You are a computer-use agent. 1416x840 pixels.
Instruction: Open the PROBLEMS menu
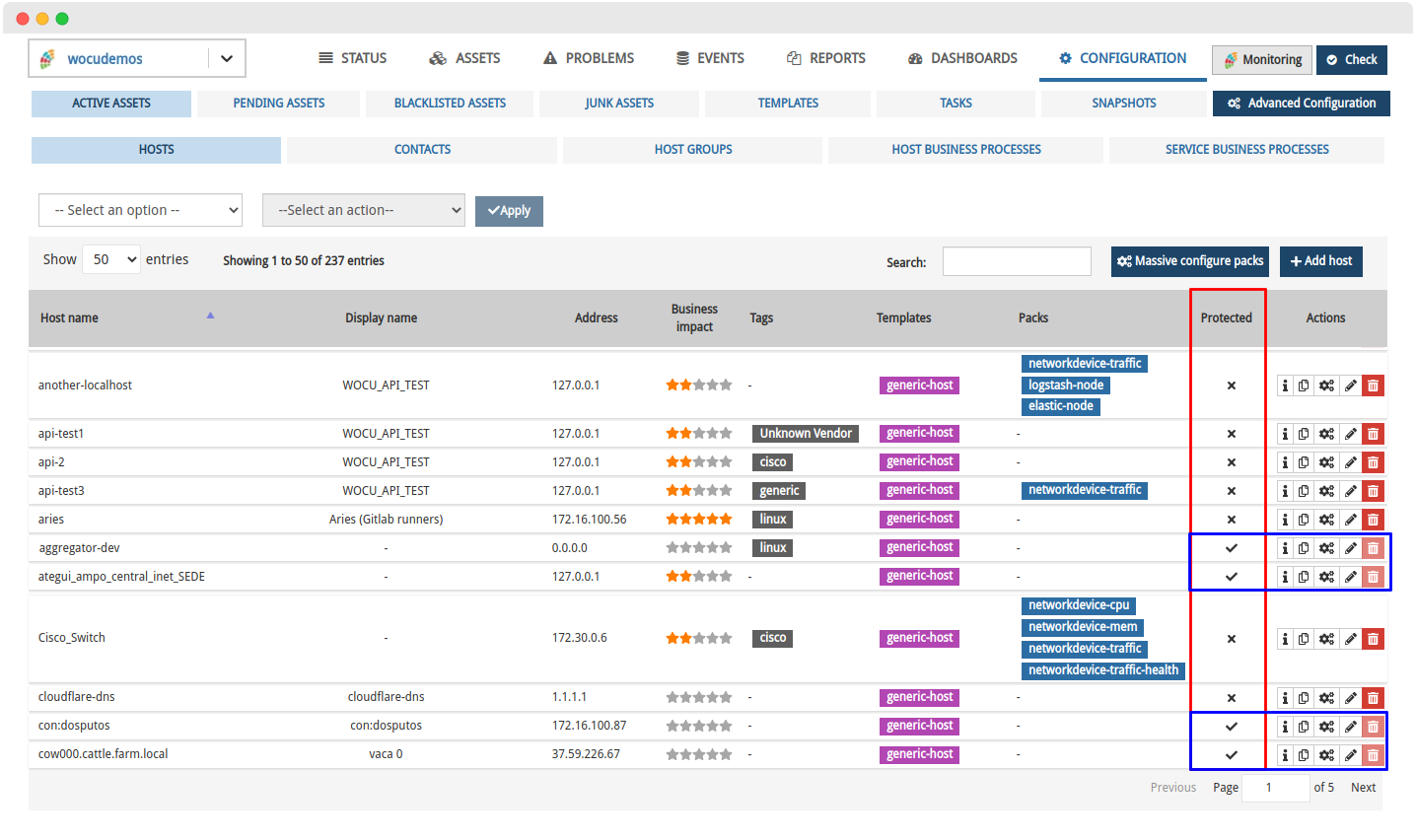tap(589, 58)
